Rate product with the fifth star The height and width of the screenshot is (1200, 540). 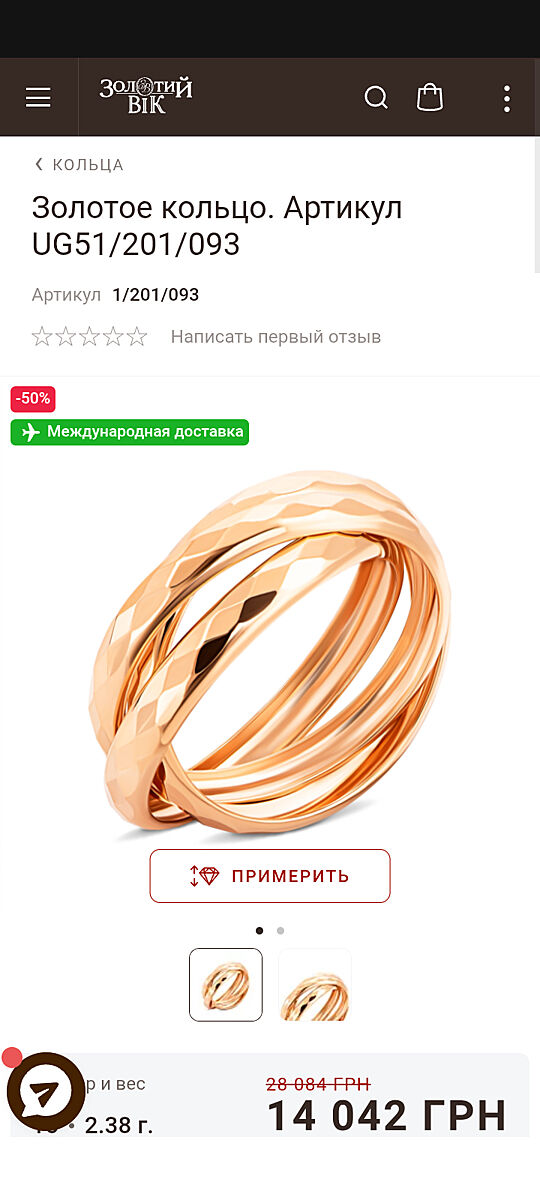point(137,337)
